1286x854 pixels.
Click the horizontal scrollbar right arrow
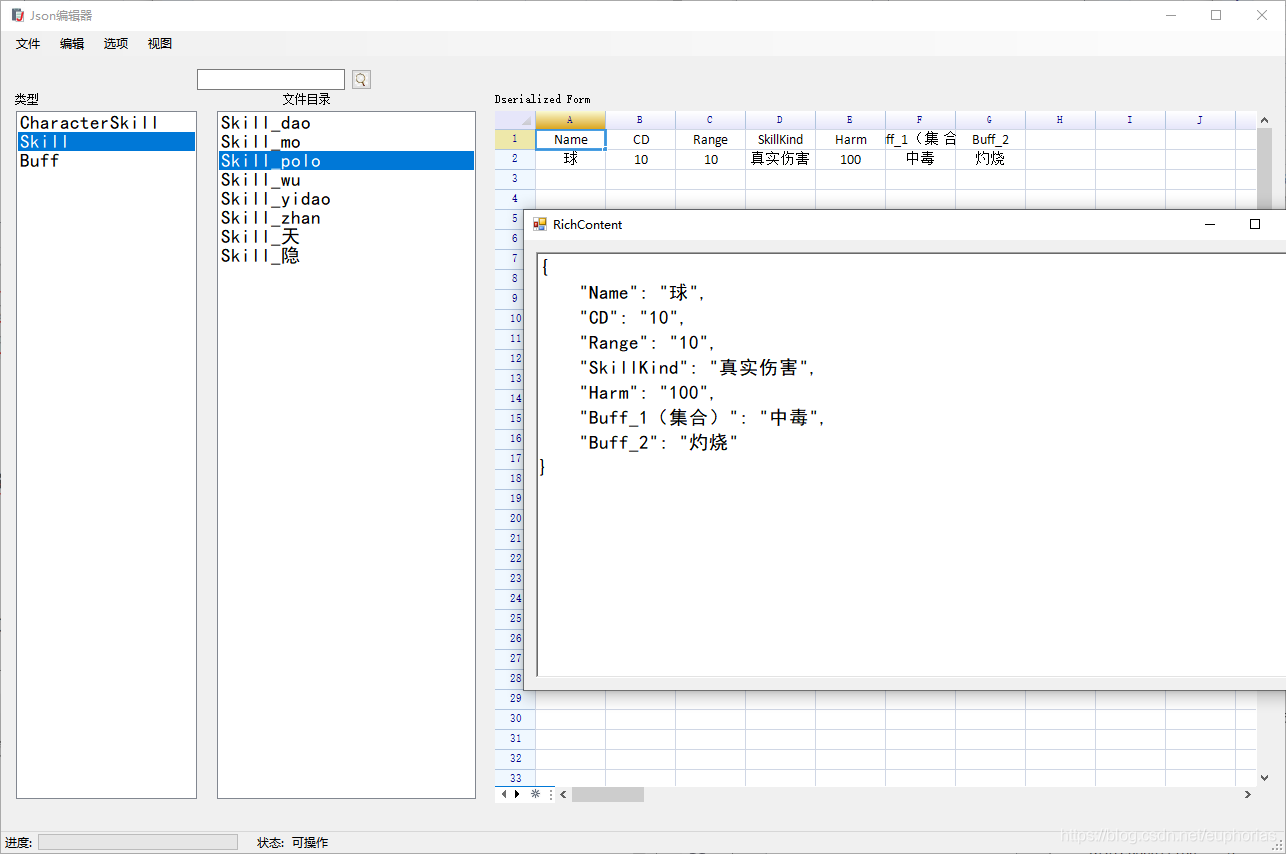click(1247, 794)
